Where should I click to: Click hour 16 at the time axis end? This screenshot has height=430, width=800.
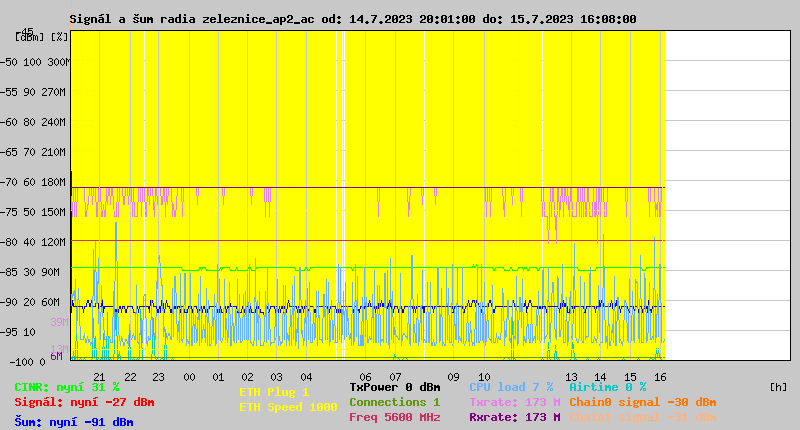tap(660, 377)
